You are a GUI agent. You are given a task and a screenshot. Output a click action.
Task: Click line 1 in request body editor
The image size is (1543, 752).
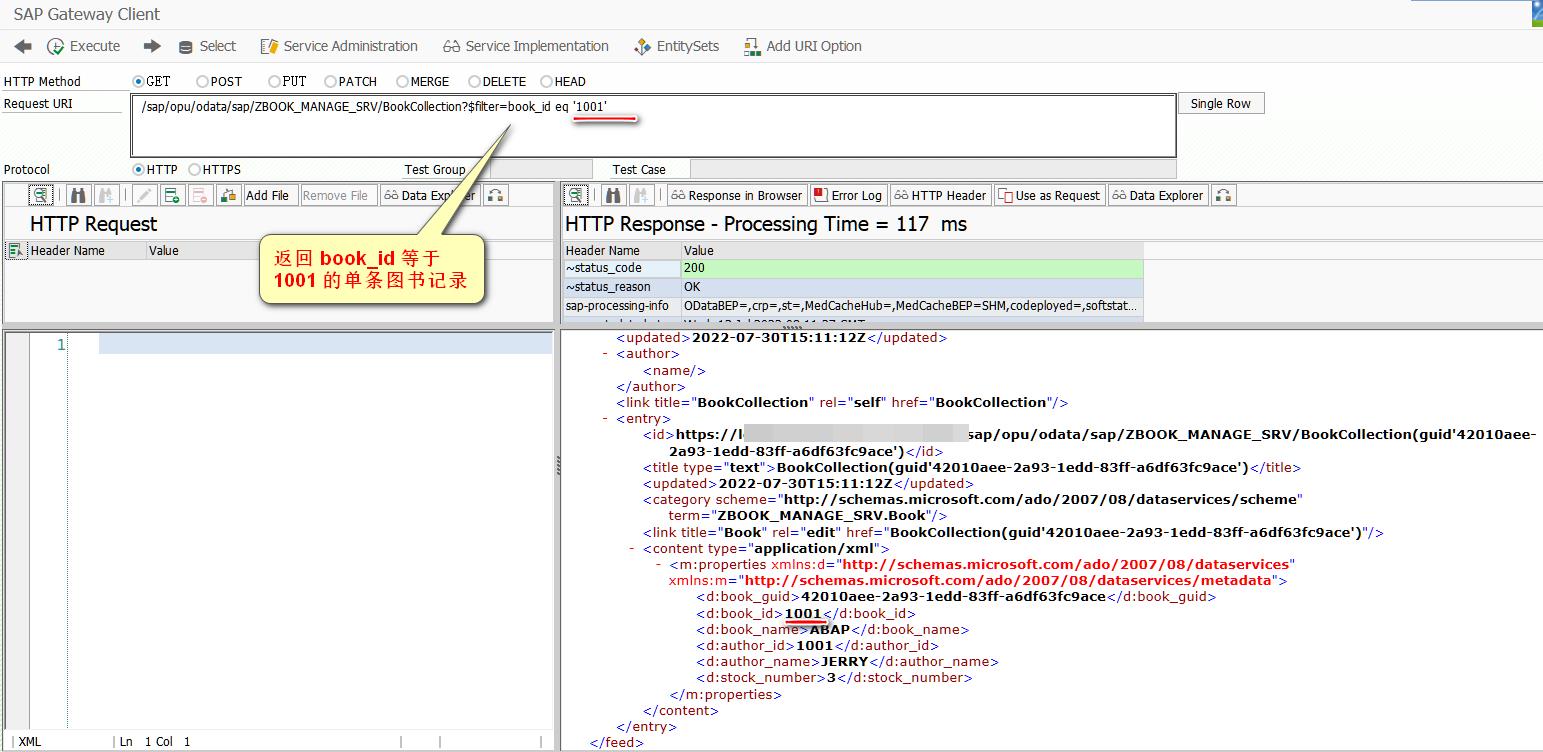tap(325, 344)
